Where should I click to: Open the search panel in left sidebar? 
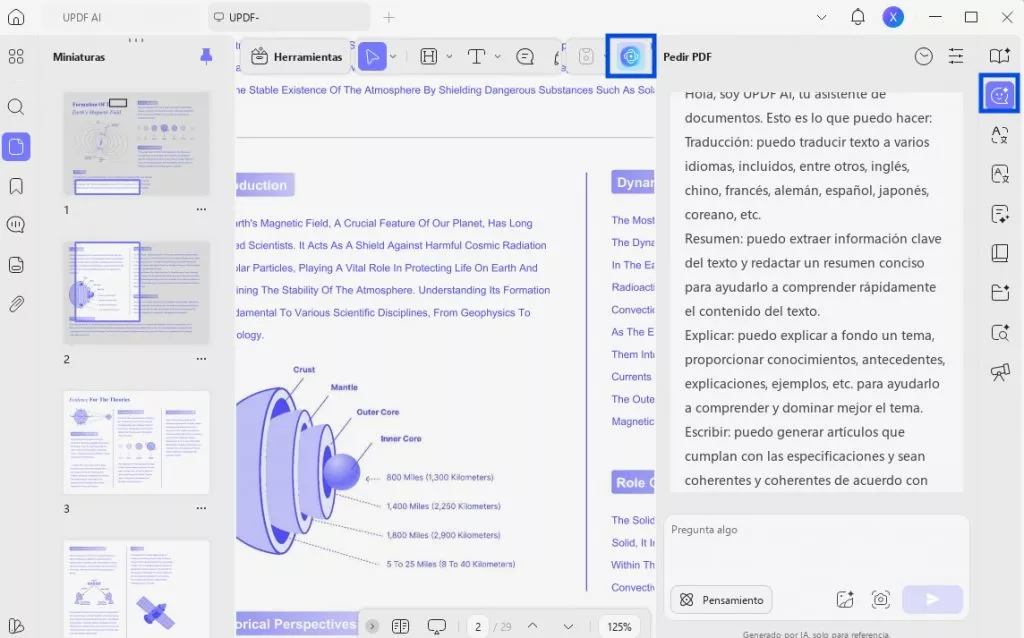pyautogui.click(x=16, y=106)
